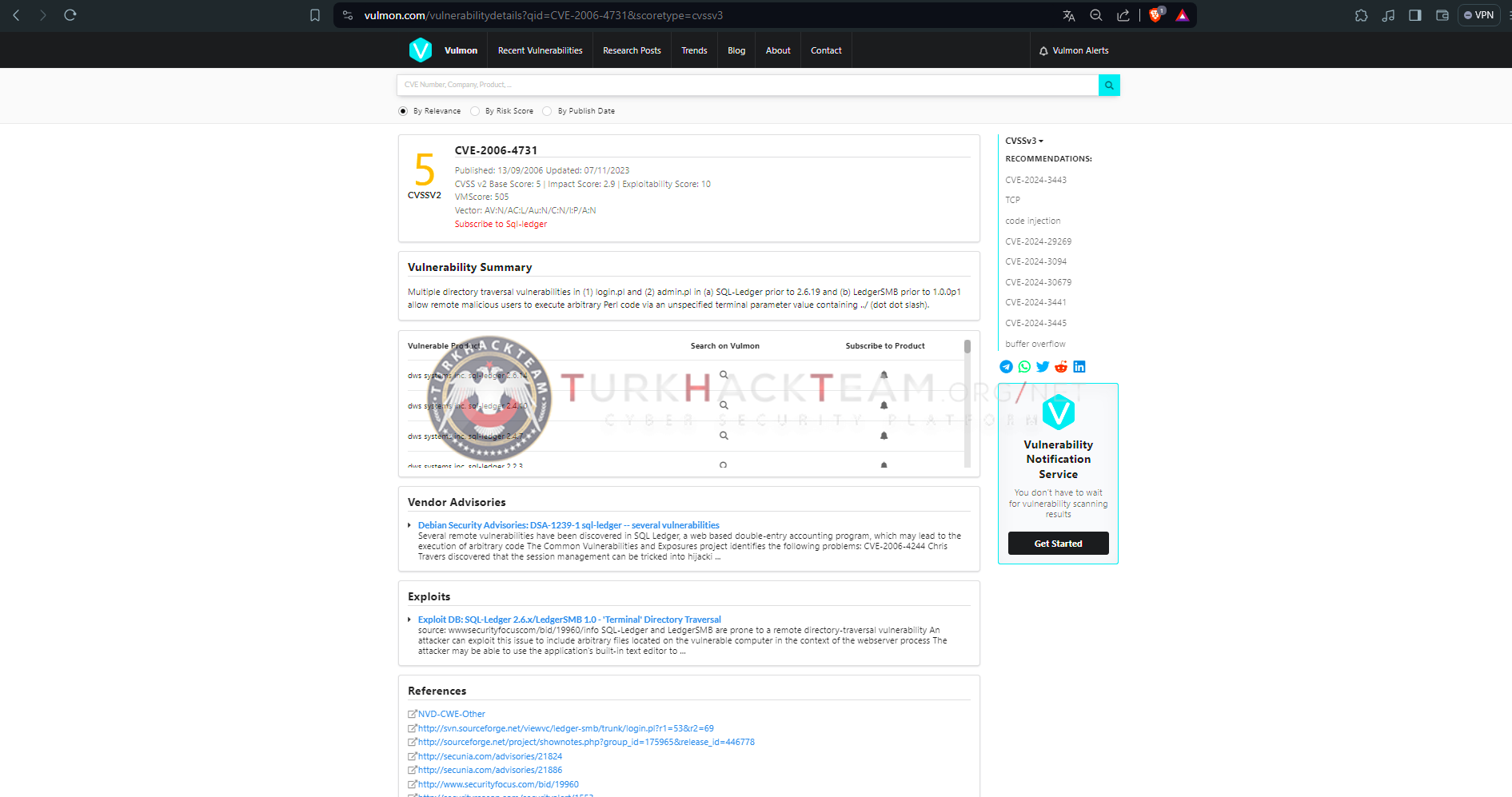Click the browser address bar URL

point(544,15)
